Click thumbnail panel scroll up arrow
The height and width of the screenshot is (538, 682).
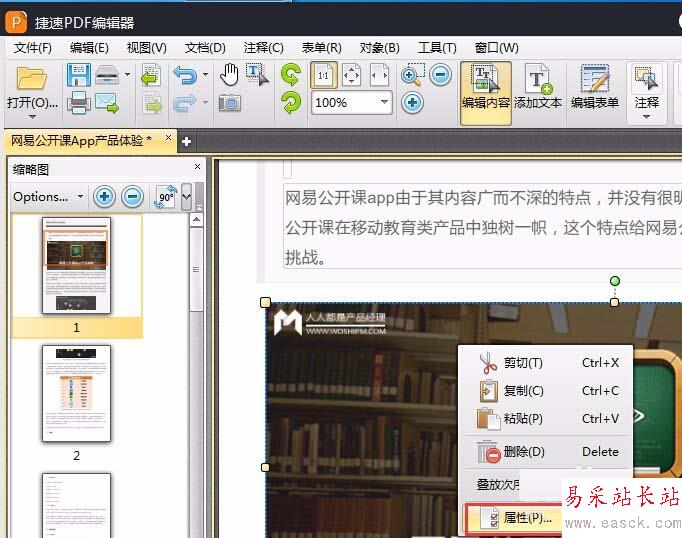pyautogui.click(x=196, y=220)
